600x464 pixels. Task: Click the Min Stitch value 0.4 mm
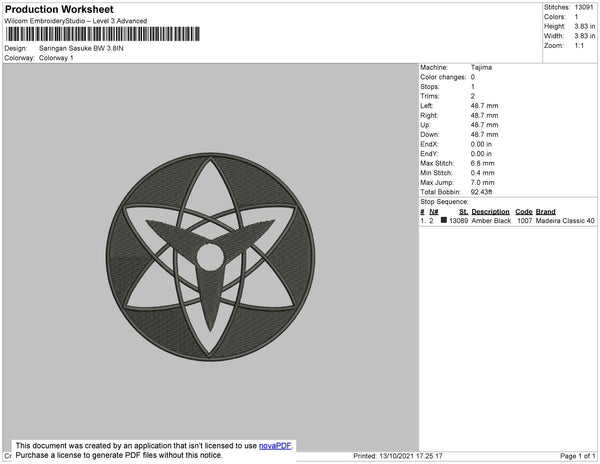click(x=483, y=173)
